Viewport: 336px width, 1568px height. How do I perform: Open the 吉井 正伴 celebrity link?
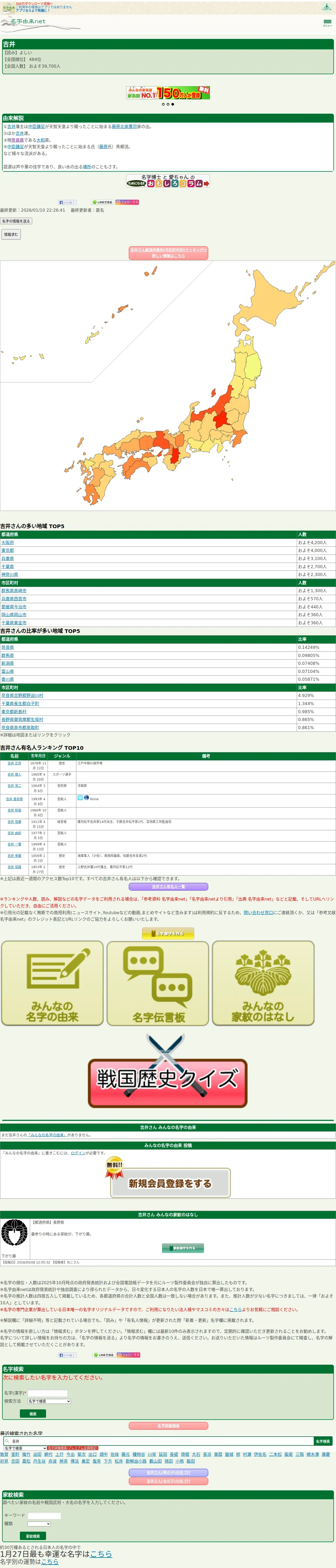pyautogui.click(x=14, y=763)
